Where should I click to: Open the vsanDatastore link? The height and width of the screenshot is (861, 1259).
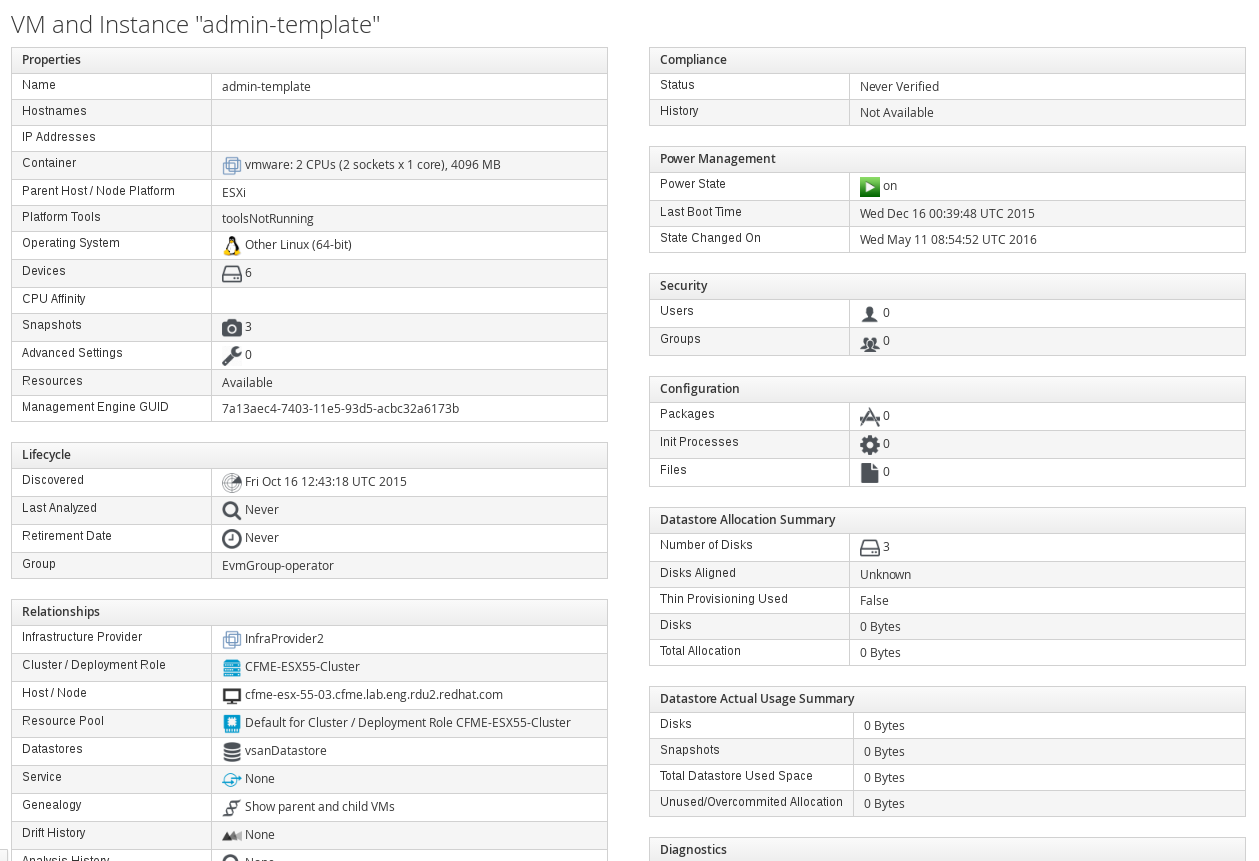[286, 751]
